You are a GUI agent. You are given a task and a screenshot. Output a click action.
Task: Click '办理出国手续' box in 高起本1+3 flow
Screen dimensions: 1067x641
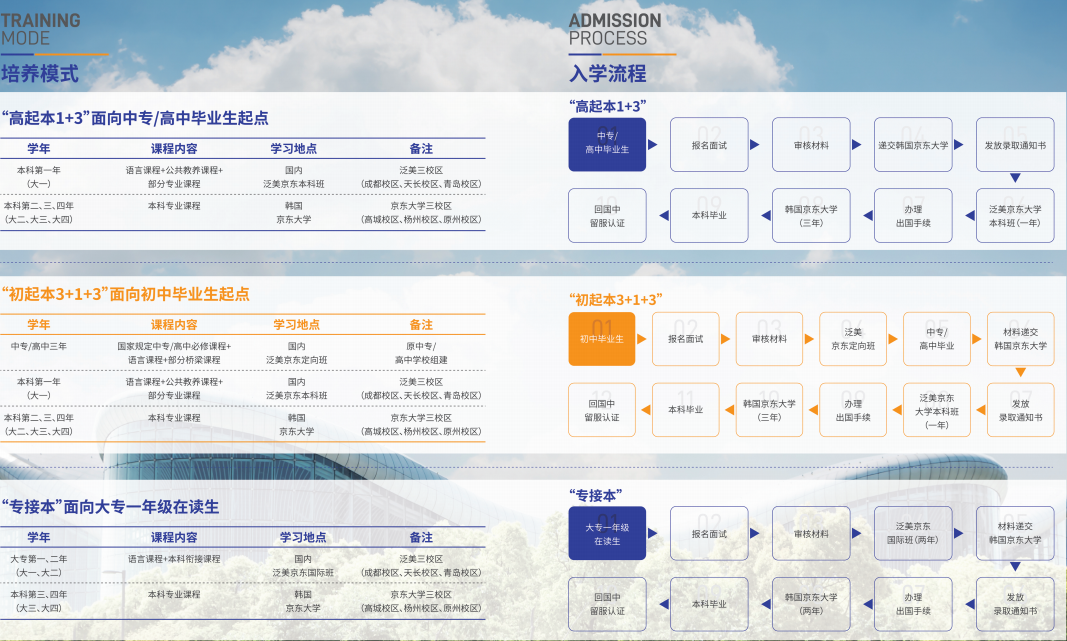tap(913, 216)
